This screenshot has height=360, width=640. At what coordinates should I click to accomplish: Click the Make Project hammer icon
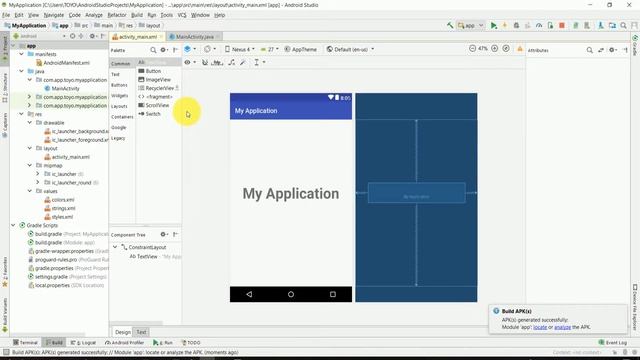click(450, 25)
